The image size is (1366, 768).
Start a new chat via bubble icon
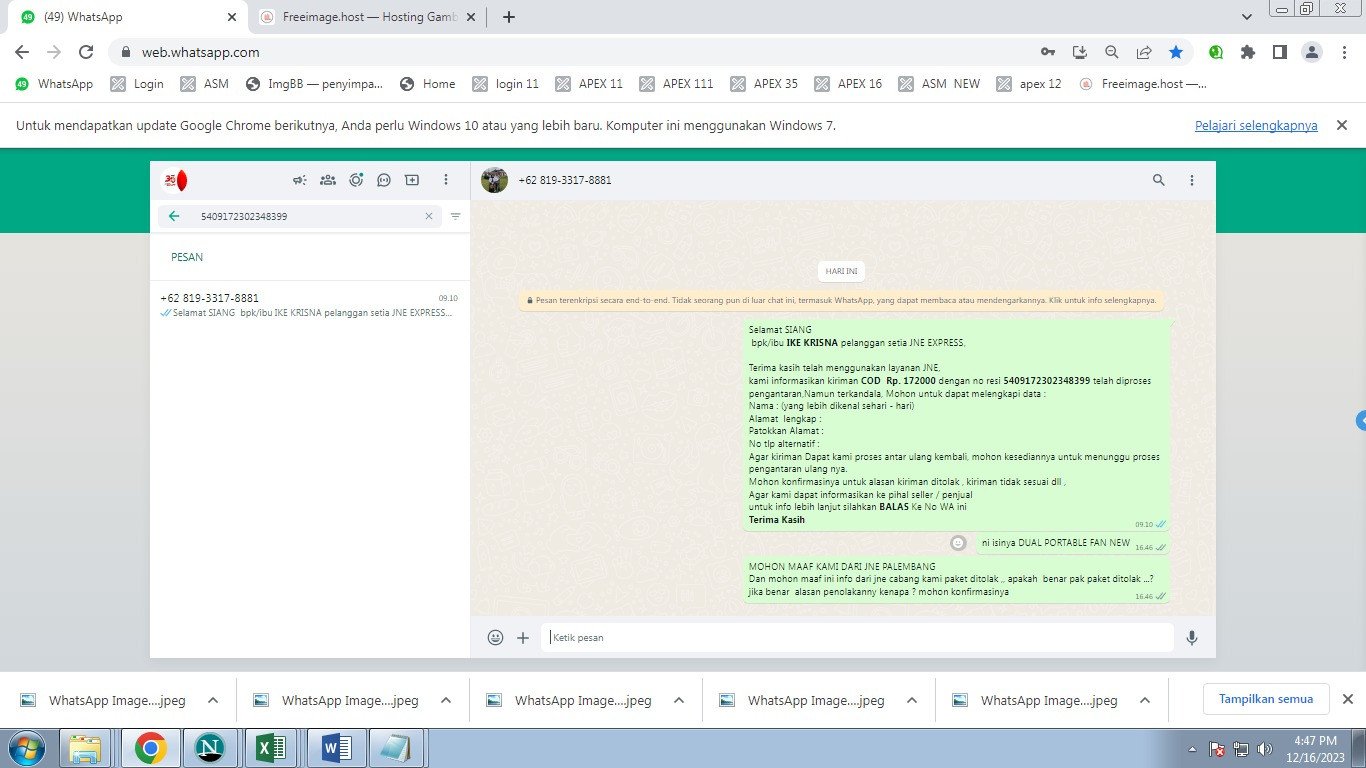coord(383,180)
